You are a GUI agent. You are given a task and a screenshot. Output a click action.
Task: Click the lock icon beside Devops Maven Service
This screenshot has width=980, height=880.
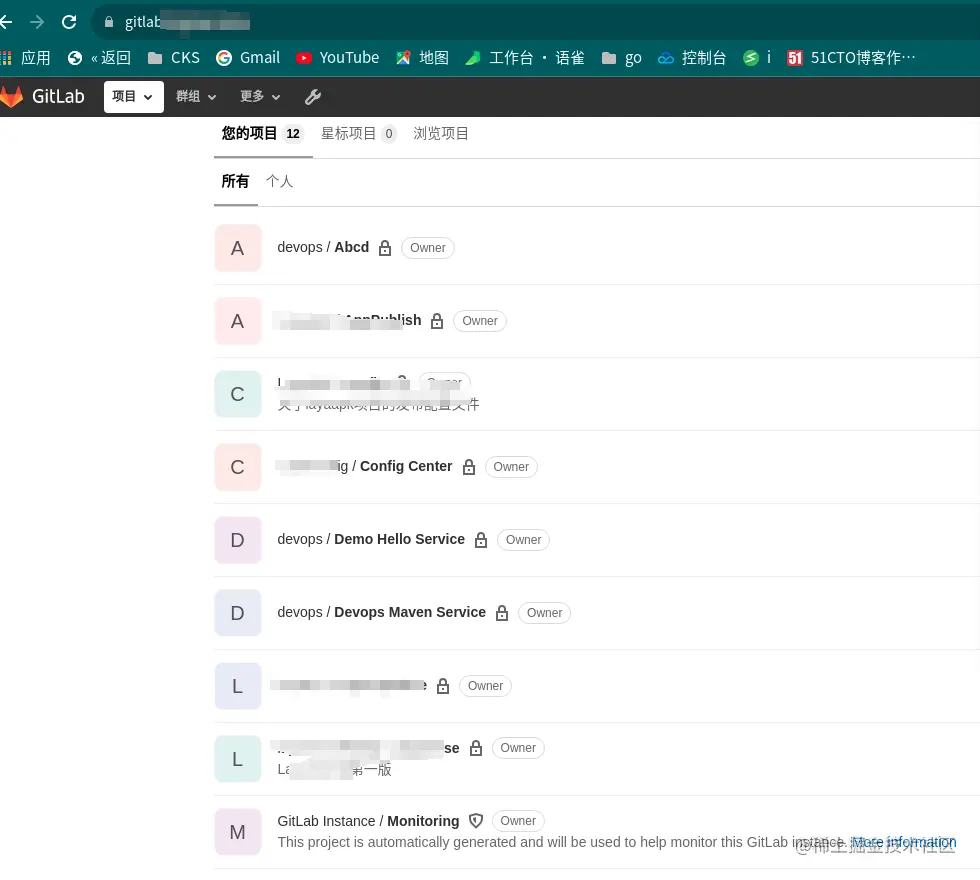(x=502, y=613)
